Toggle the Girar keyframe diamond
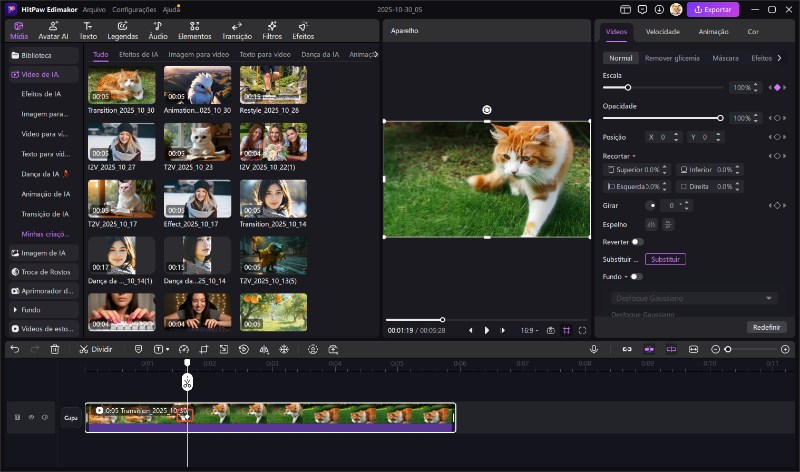Screen dimensions: 800x472 [777, 205]
